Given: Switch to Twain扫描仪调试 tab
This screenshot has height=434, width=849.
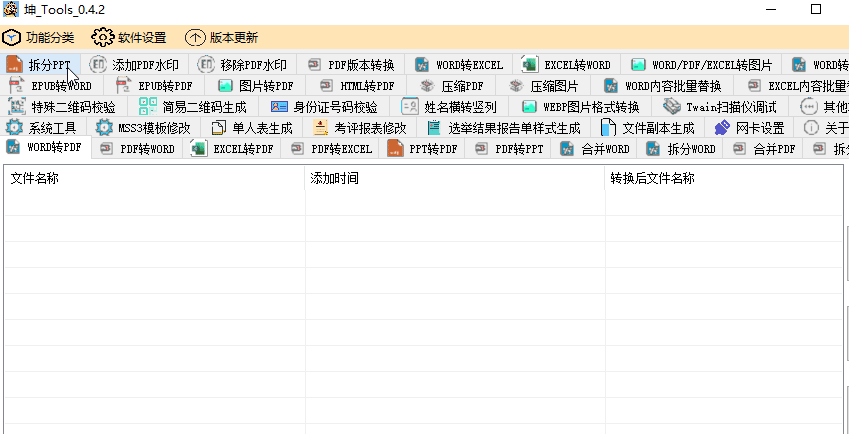Looking at the screenshot, I should coord(721,106).
